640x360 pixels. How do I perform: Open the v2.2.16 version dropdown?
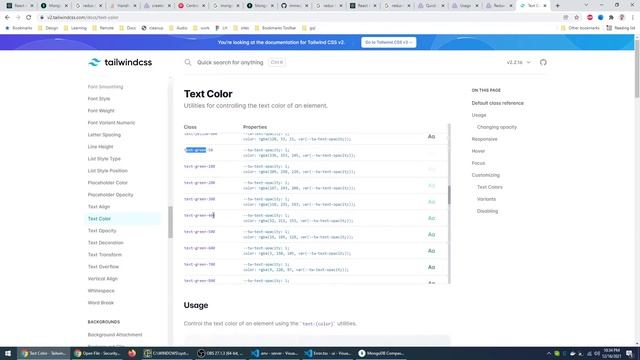point(518,62)
